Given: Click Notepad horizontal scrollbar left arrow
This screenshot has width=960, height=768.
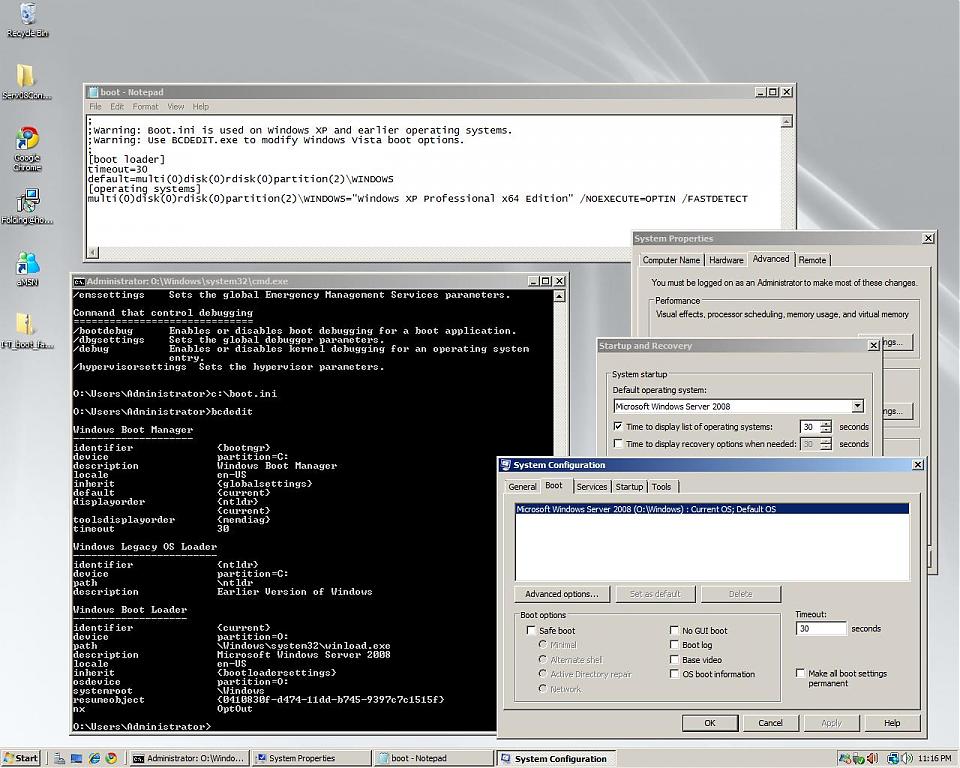Looking at the screenshot, I should point(93,252).
